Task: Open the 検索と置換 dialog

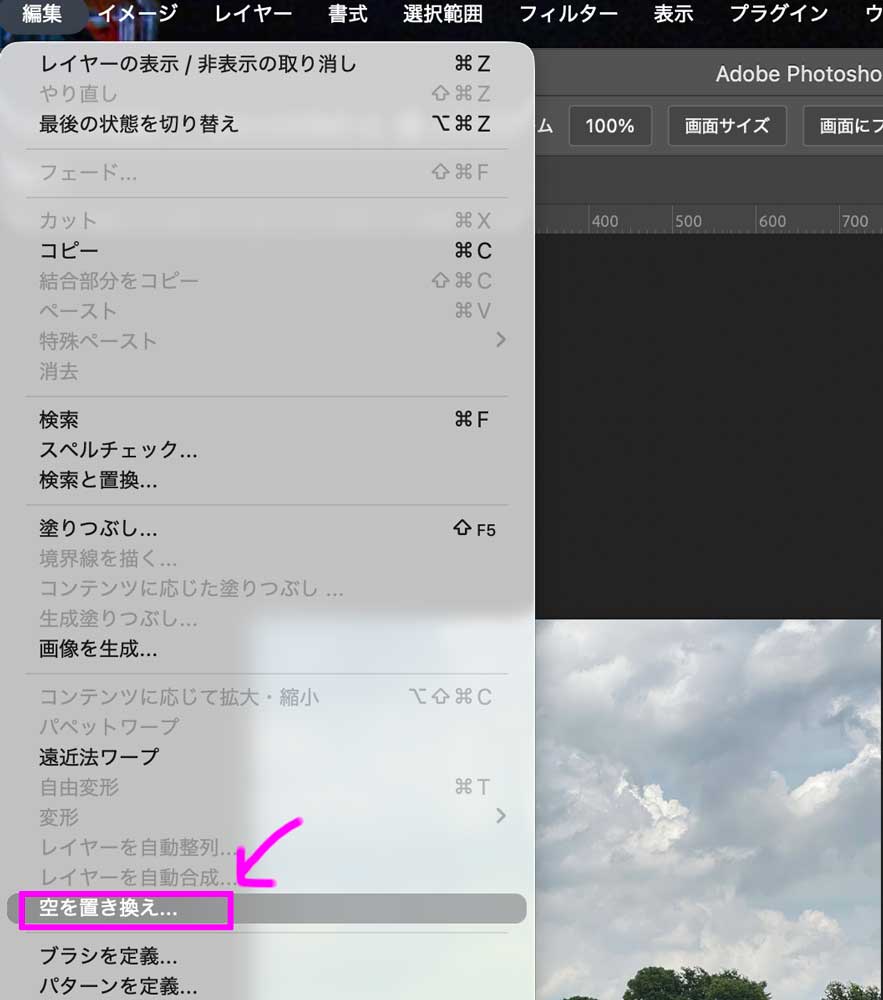Action: pos(95,480)
